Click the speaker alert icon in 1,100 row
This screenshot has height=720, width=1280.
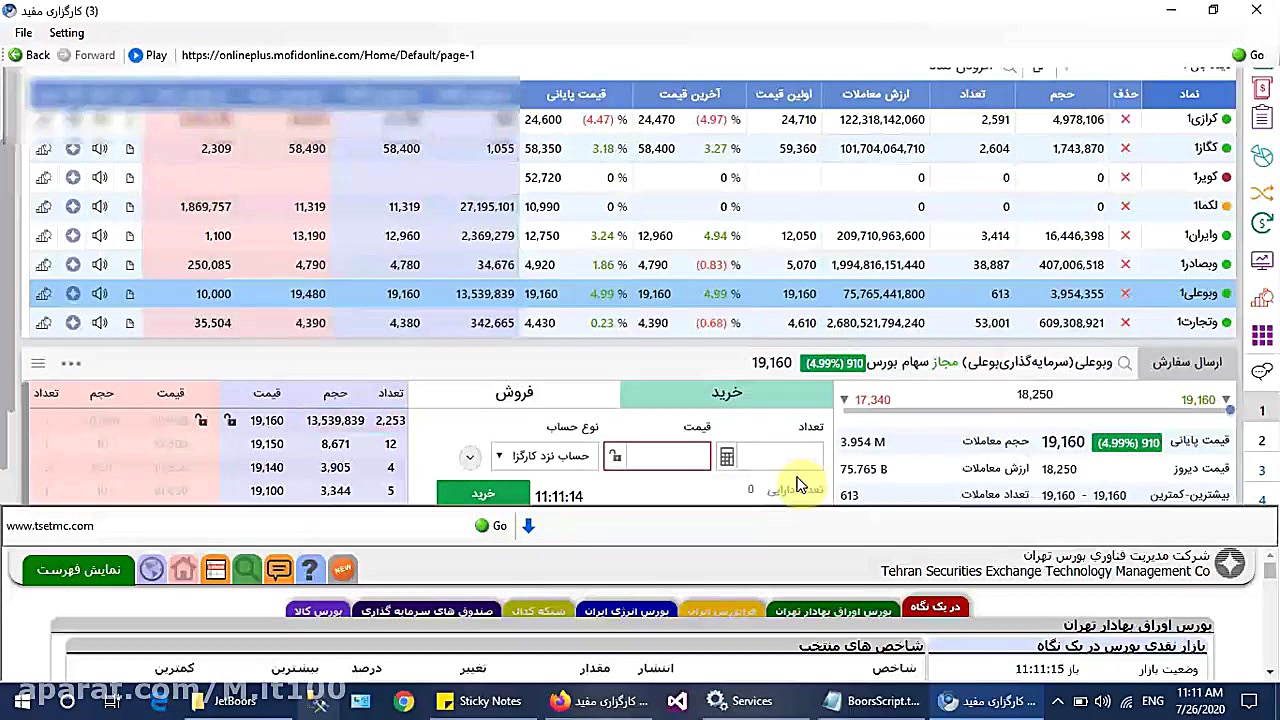pos(100,236)
